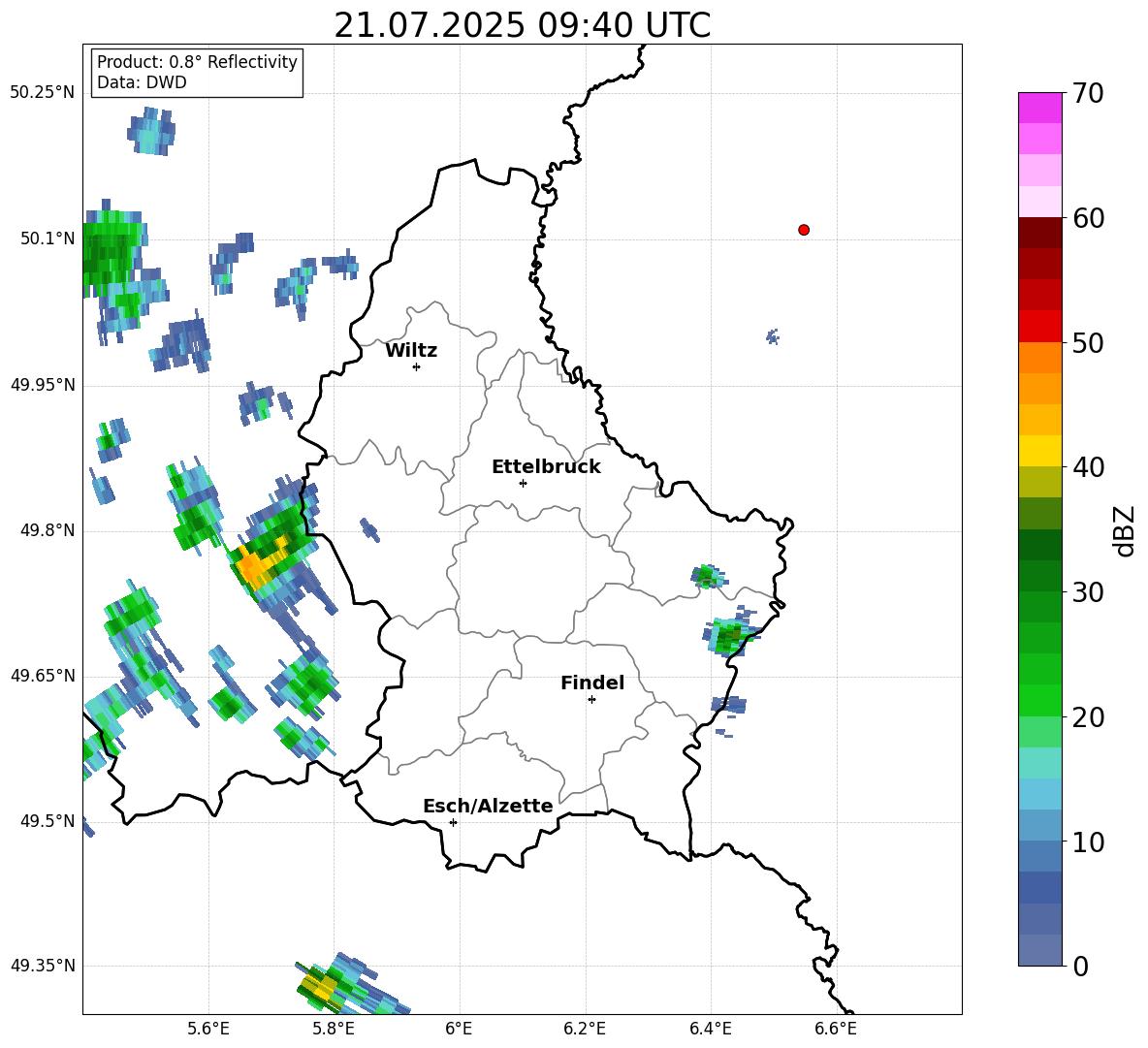Click the 20 tick on the colorbar
The width and height of the screenshot is (1148, 1048).
tap(1088, 717)
